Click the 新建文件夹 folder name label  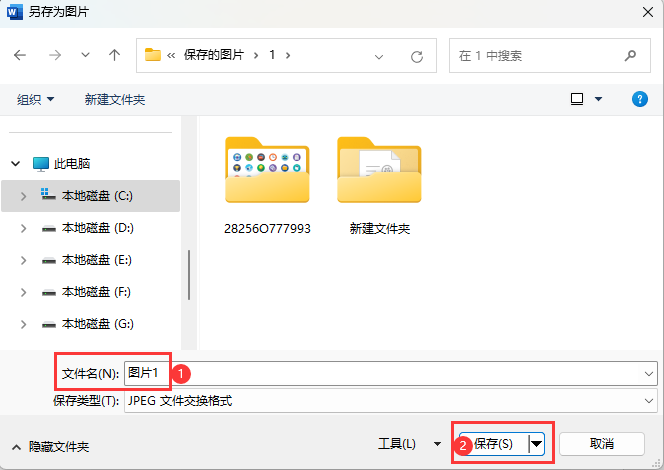[379, 229]
